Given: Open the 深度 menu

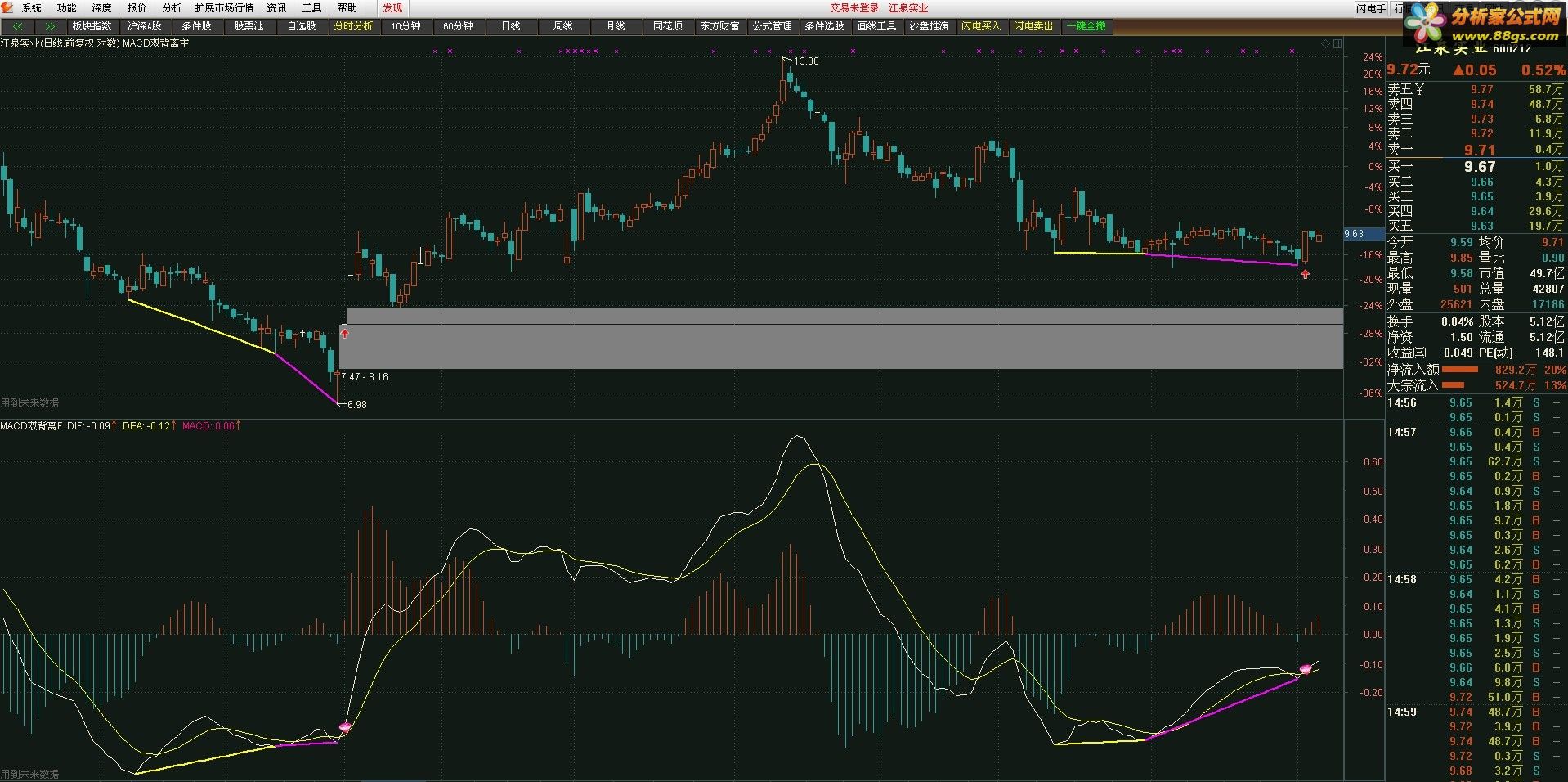Looking at the screenshot, I should coord(102,8).
